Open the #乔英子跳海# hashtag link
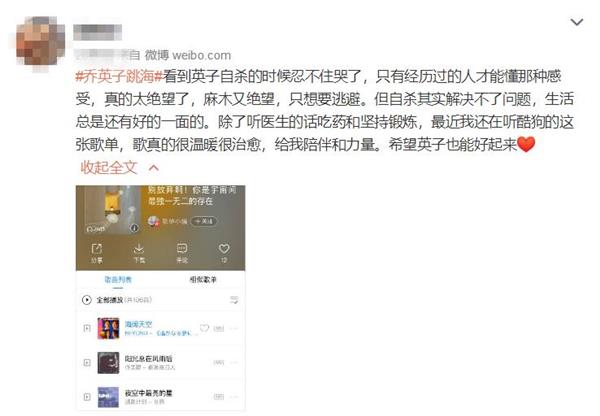Viewport: 600px width, 416px height. click(x=119, y=77)
